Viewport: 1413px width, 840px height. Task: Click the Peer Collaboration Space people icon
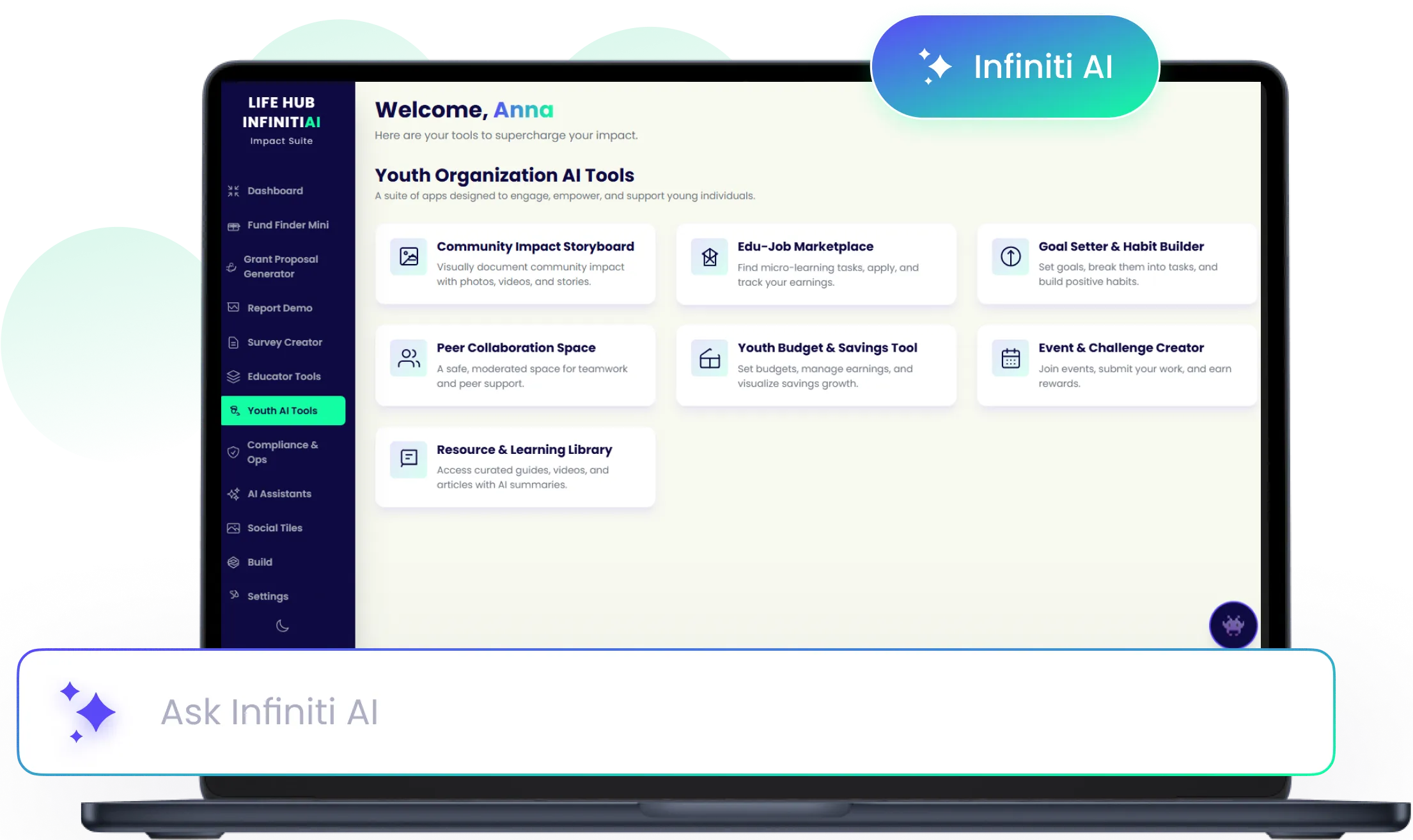(409, 358)
